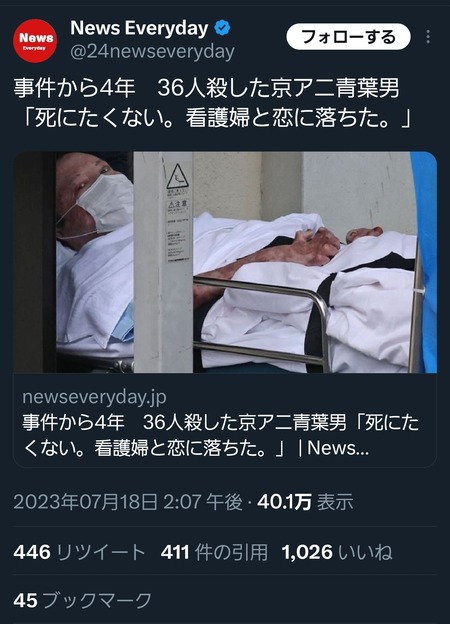View the 1,026 いいね list
This screenshot has height=624, width=450.
[337, 552]
